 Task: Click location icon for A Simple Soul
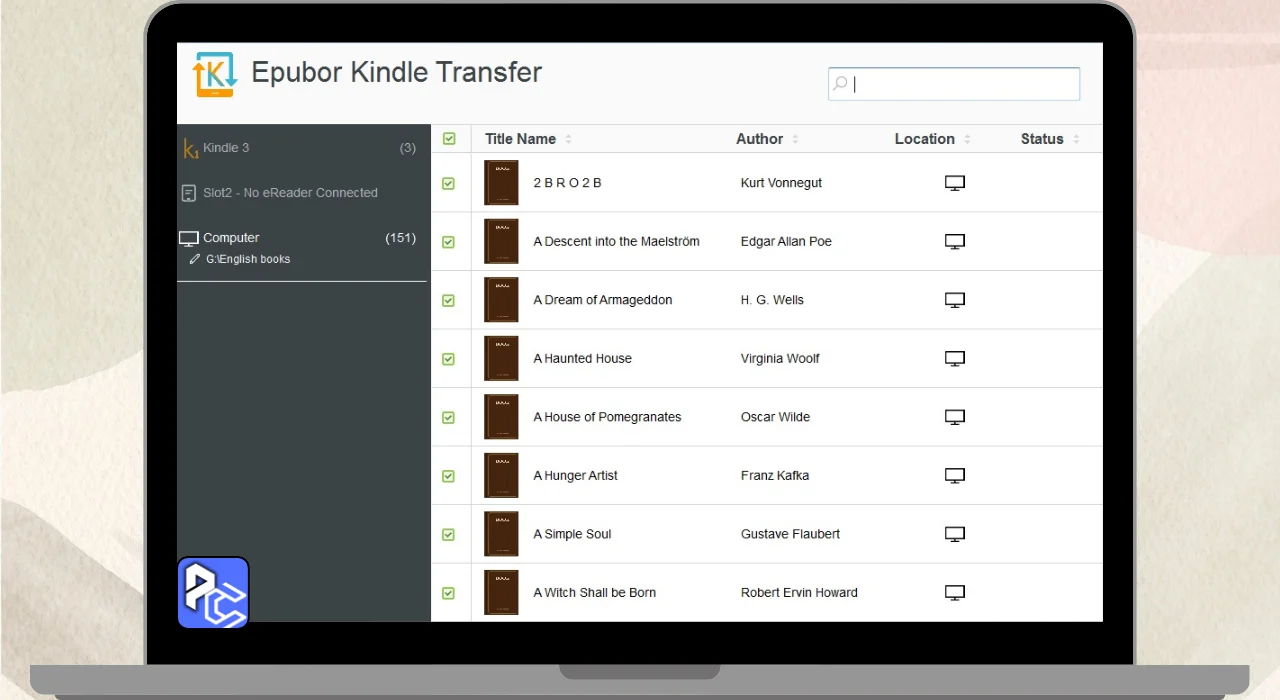coord(955,534)
